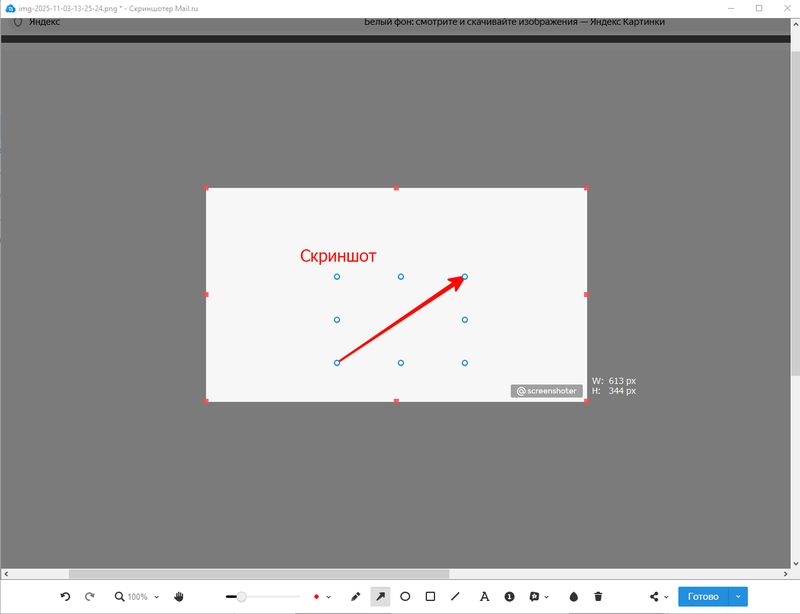Select the text tool
The image size is (800, 614).
(484, 597)
